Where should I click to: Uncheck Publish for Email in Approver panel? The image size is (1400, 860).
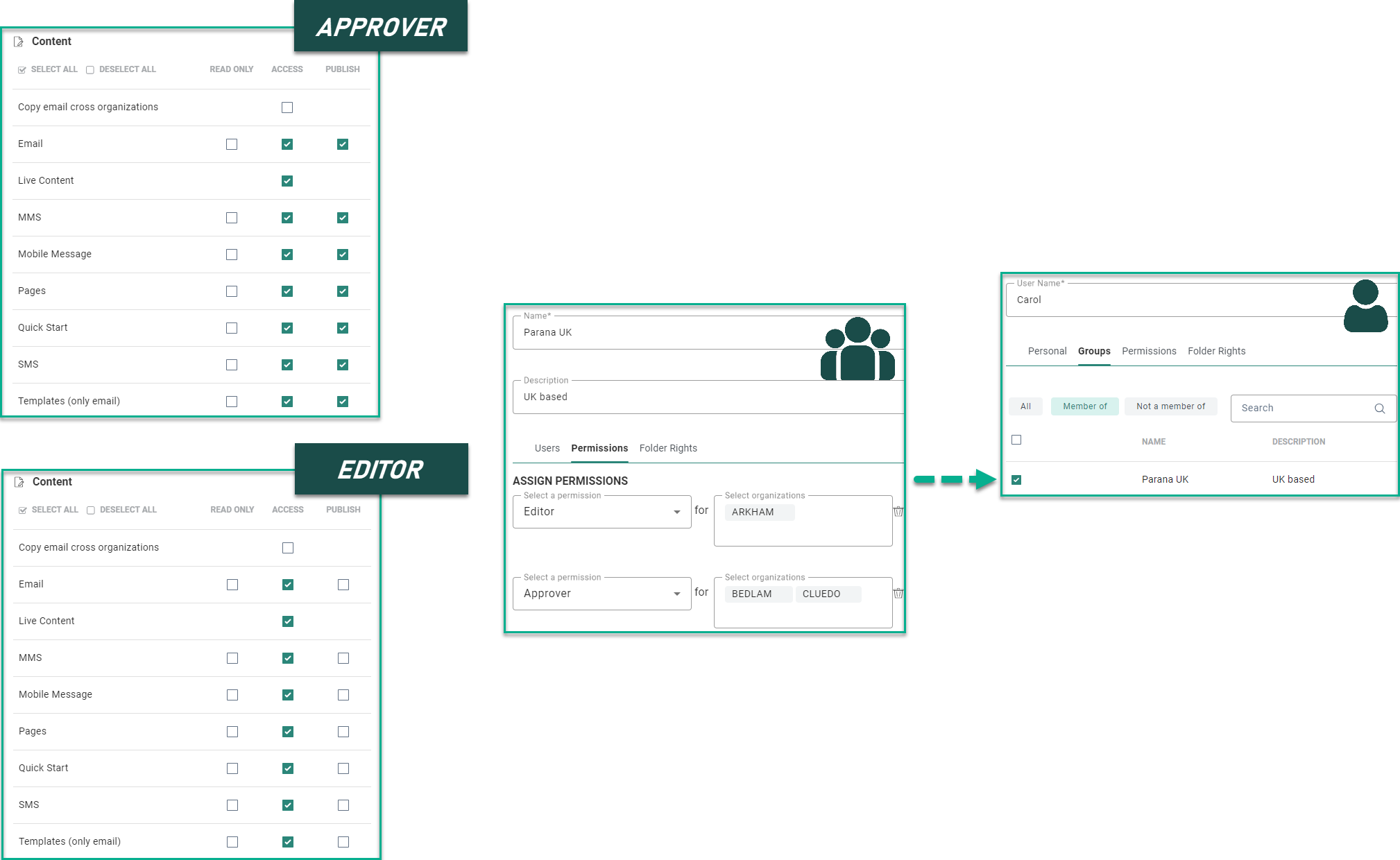[x=343, y=144]
